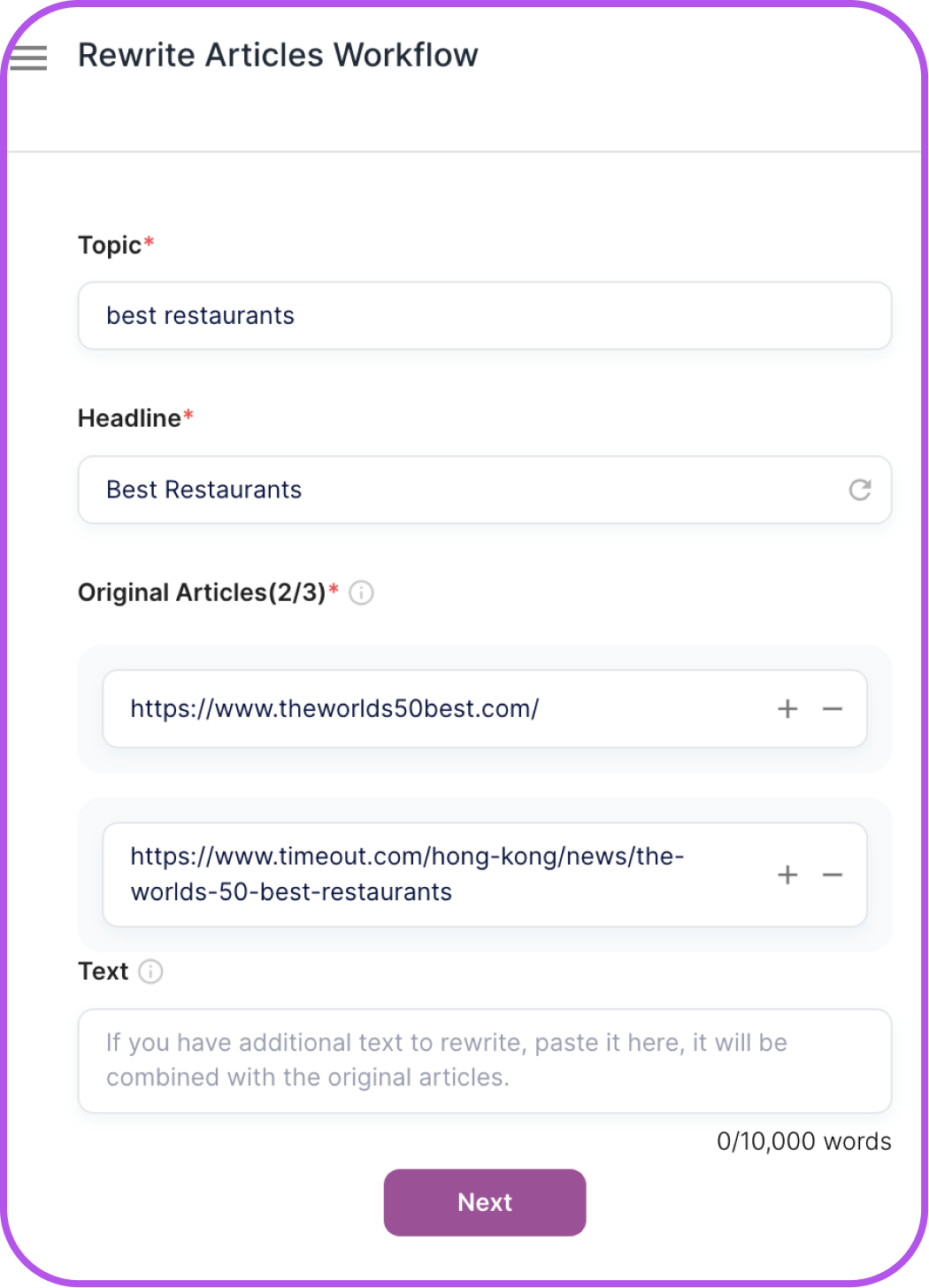Click the Topic field label
The width and height of the screenshot is (929, 1288).
109,245
